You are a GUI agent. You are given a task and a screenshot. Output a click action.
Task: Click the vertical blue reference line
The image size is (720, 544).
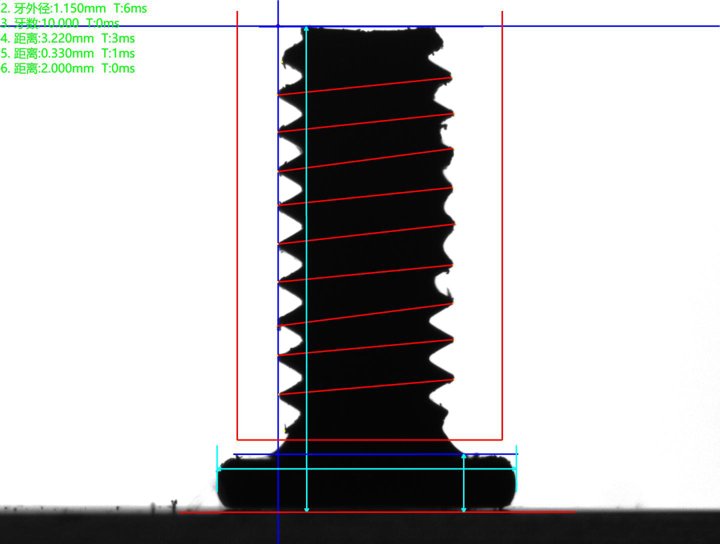[x=278, y=250]
